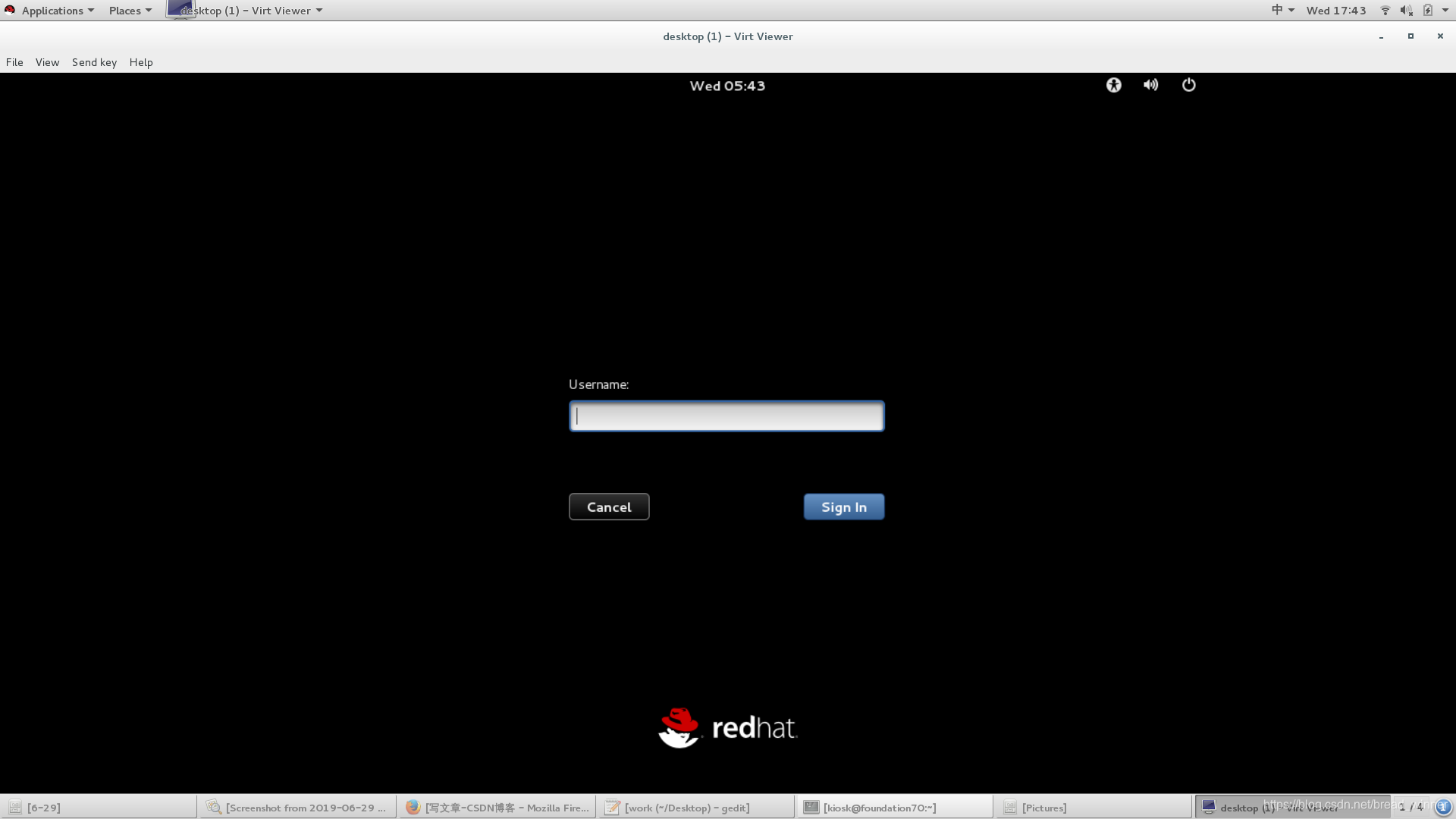The height and width of the screenshot is (819, 1456).
Task: Click the image viewer icon in taskbar
Action: 214,807
